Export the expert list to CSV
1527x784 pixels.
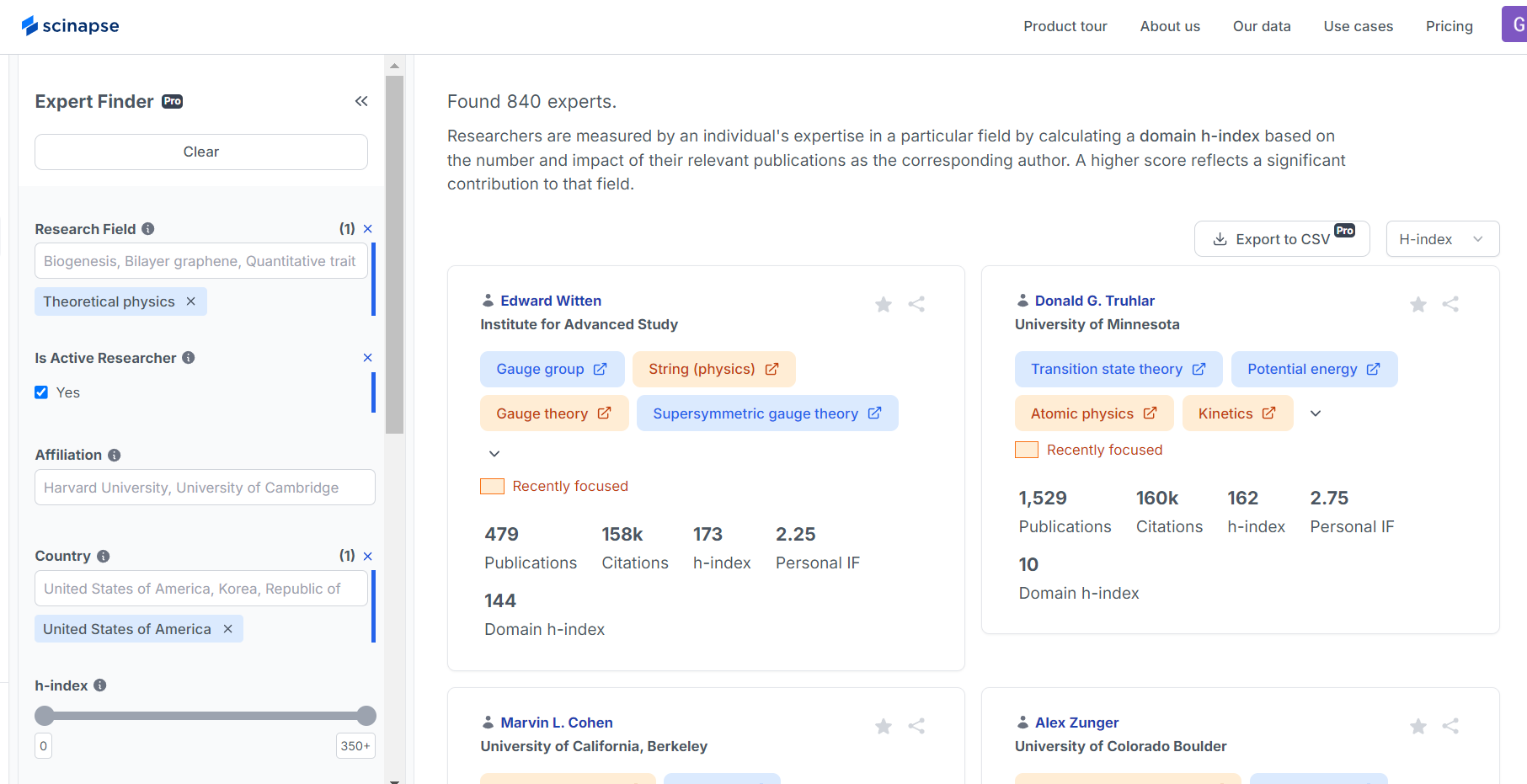(x=1281, y=238)
